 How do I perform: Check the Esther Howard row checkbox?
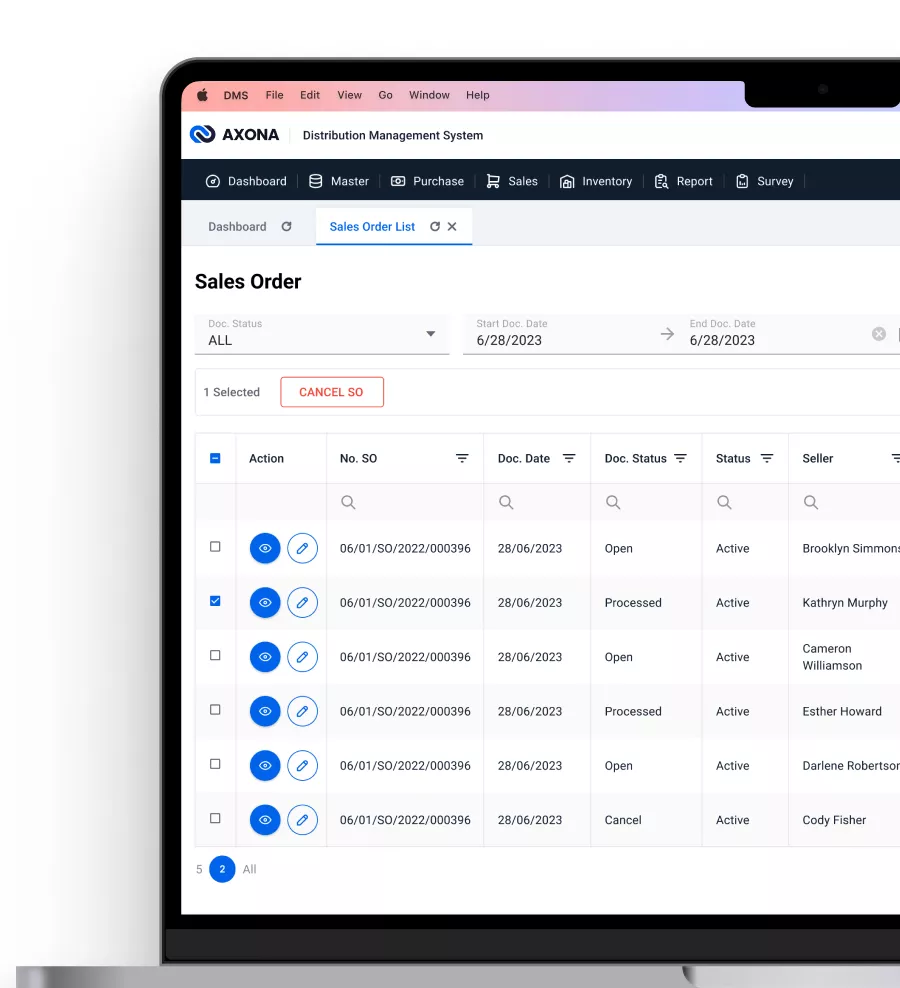click(x=215, y=710)
